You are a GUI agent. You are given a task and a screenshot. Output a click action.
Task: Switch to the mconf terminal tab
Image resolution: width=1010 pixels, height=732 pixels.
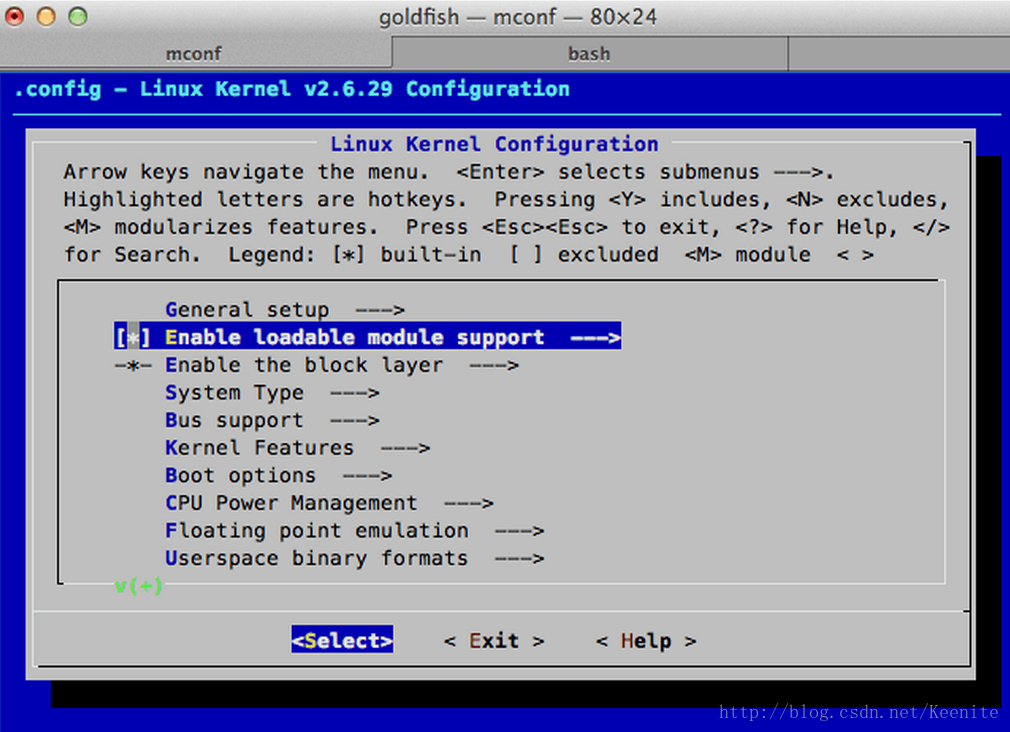click(194, 53)
